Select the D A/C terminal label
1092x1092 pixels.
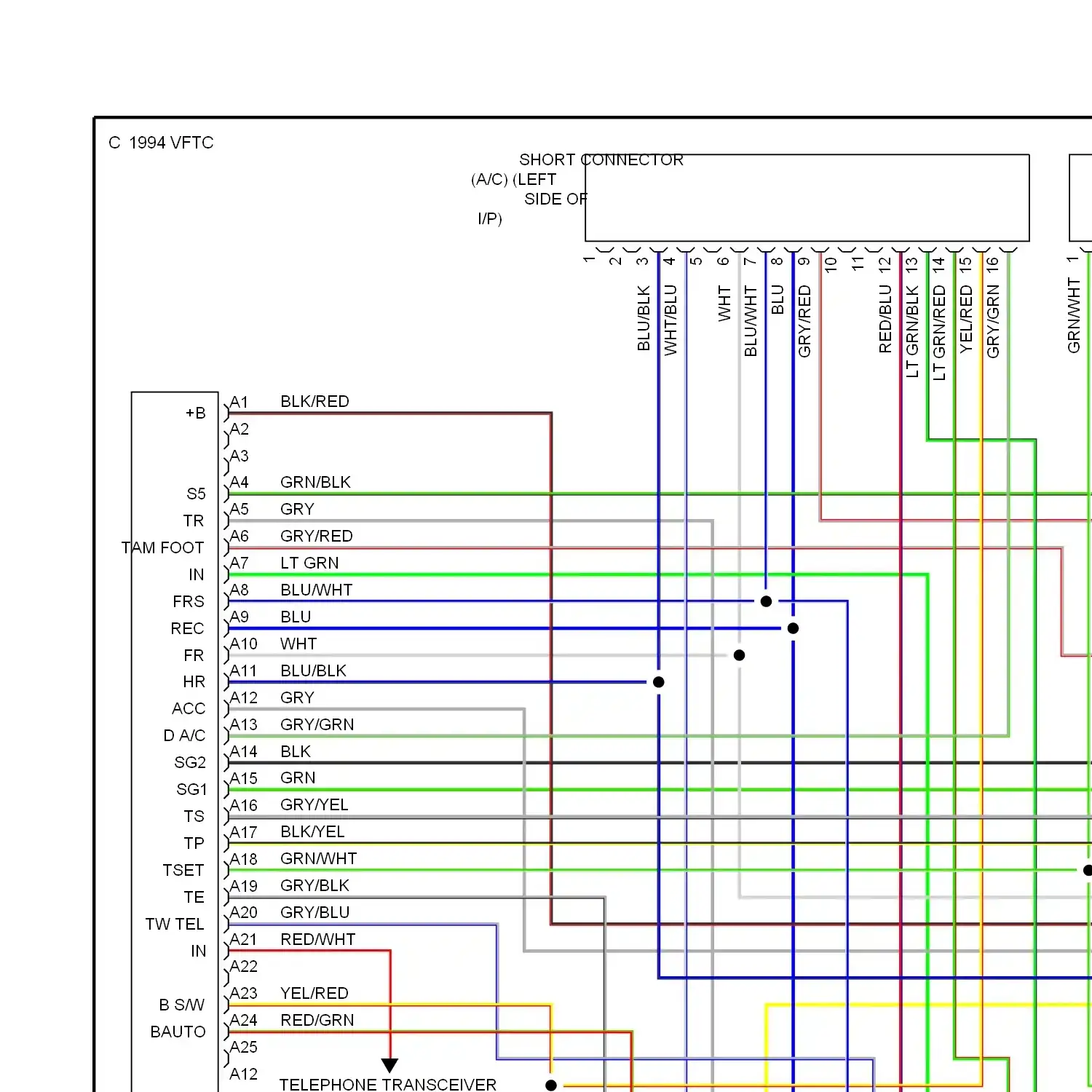point(184,736)
